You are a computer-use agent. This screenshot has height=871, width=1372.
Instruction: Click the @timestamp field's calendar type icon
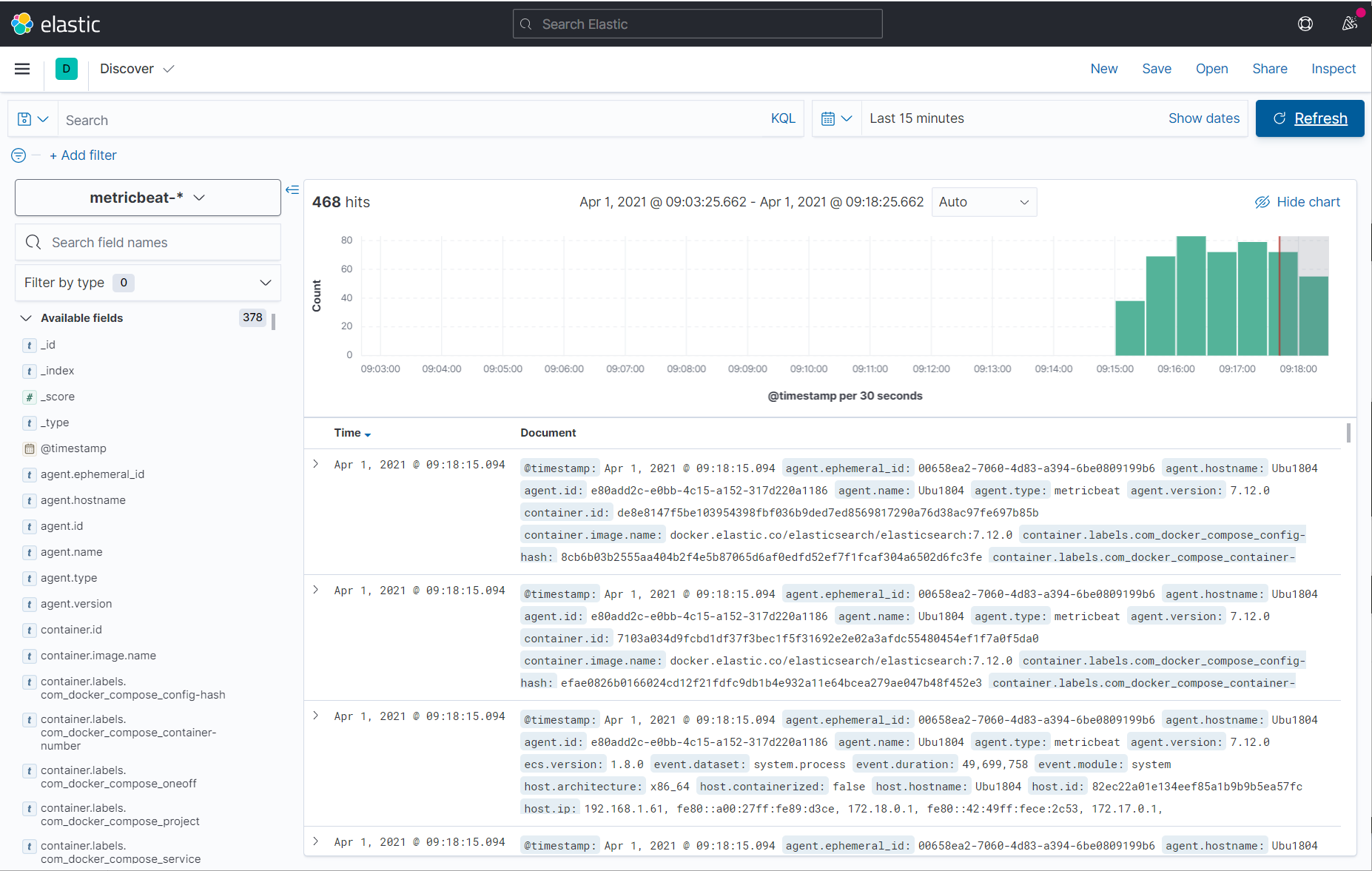[x=29, y=448]
